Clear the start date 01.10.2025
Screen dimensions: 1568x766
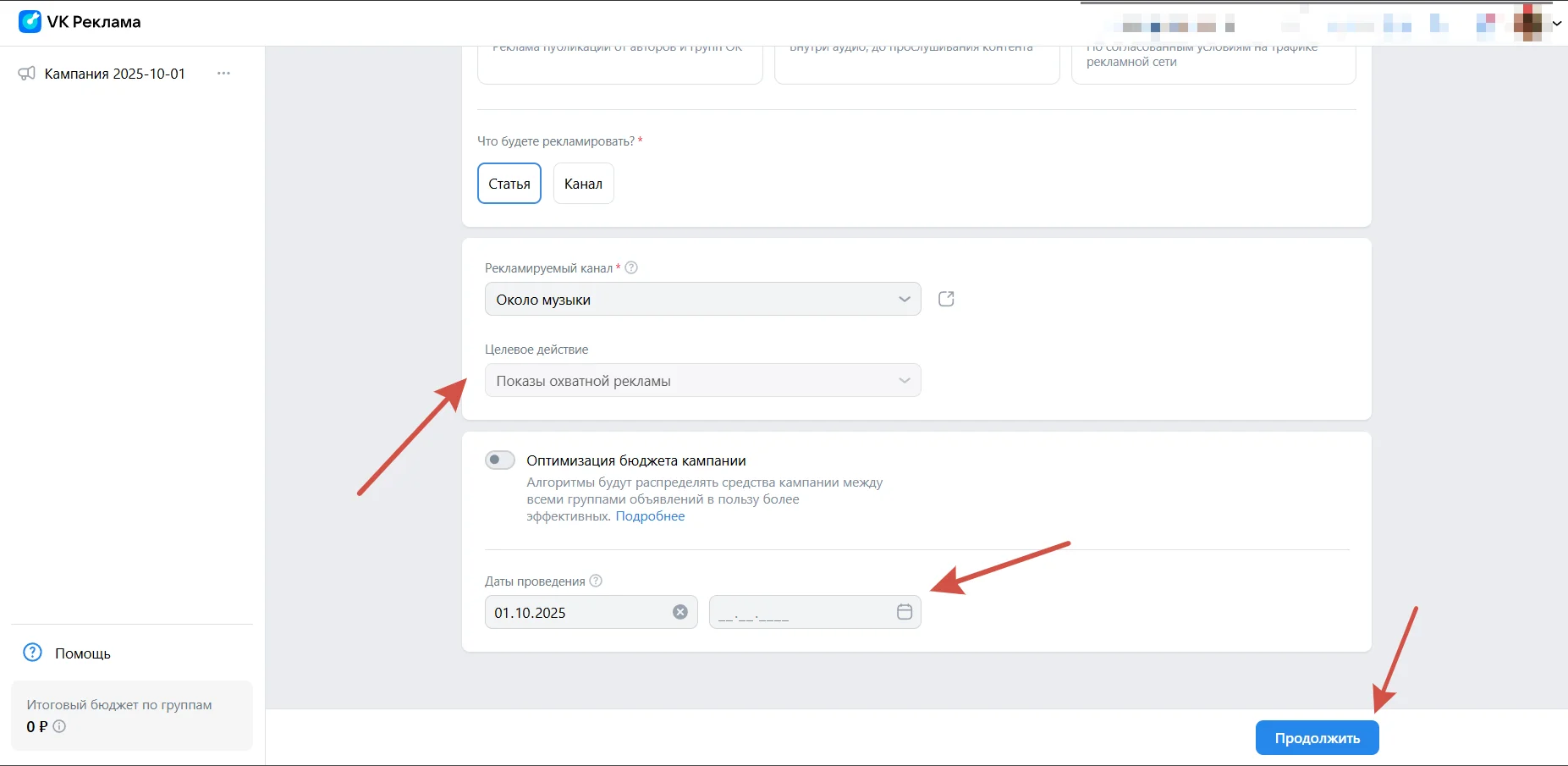680,612
